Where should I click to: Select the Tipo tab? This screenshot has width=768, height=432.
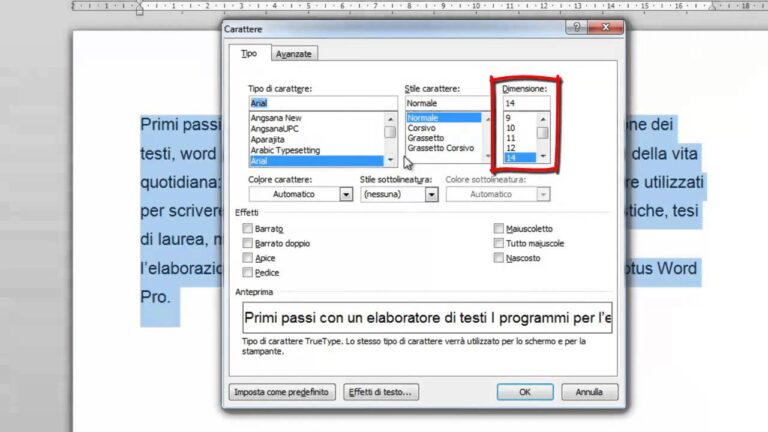(x=249, y=53)
